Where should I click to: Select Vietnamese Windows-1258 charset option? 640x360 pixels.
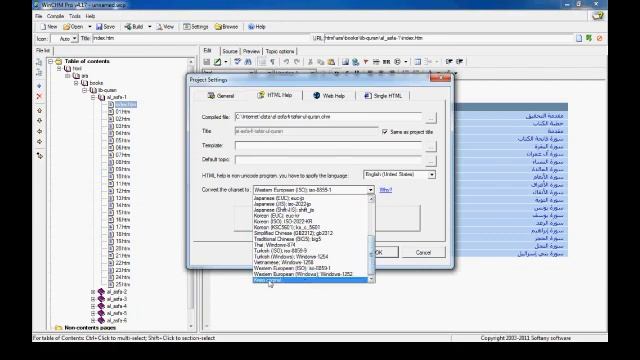pyautogui.click(x=310, y=262)
